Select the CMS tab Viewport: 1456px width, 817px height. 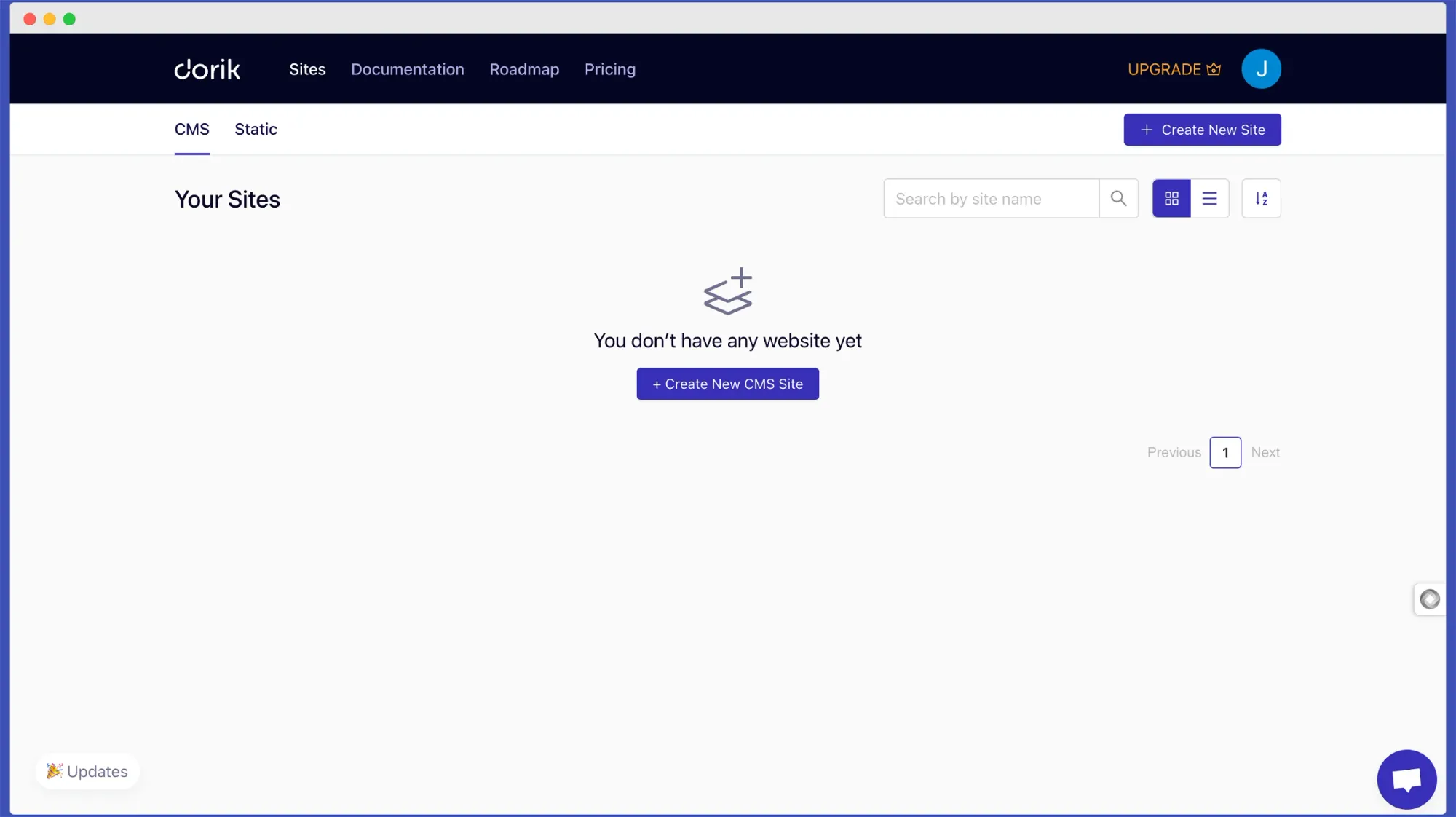point(191,129)
